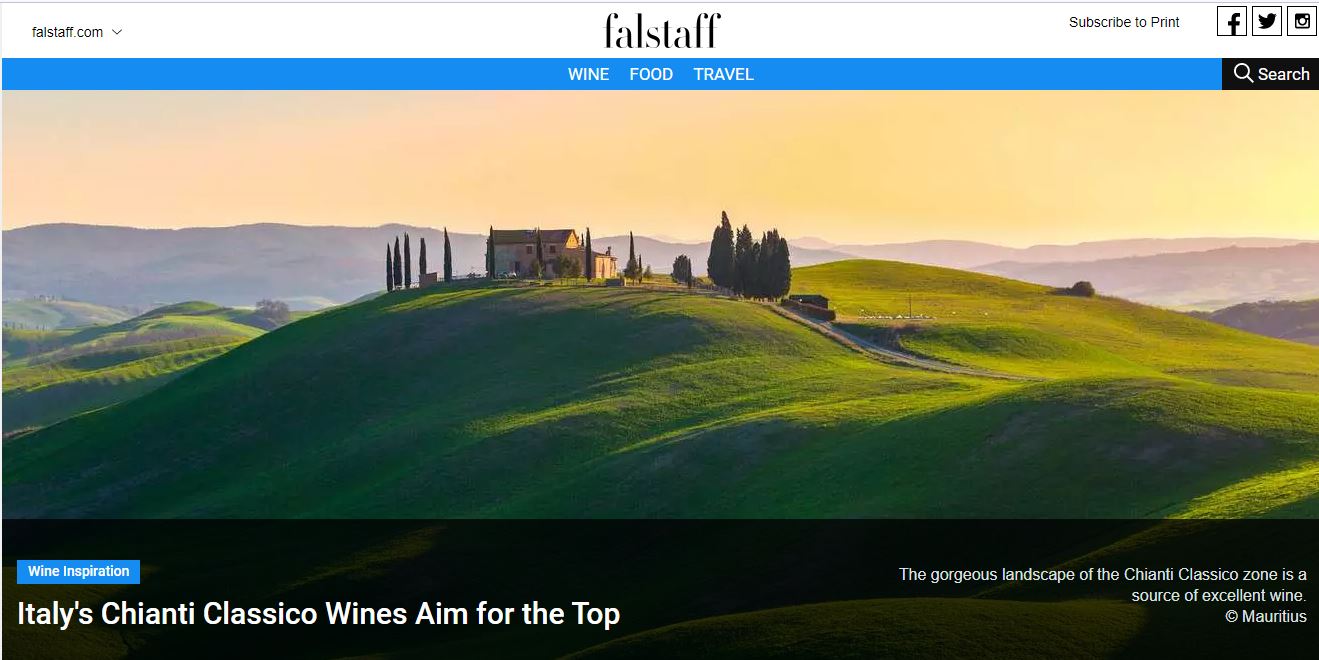Click the cypress tree cluster beside the farmhouse
This screenshot has height=660, width=1319.
coord(749,256)
